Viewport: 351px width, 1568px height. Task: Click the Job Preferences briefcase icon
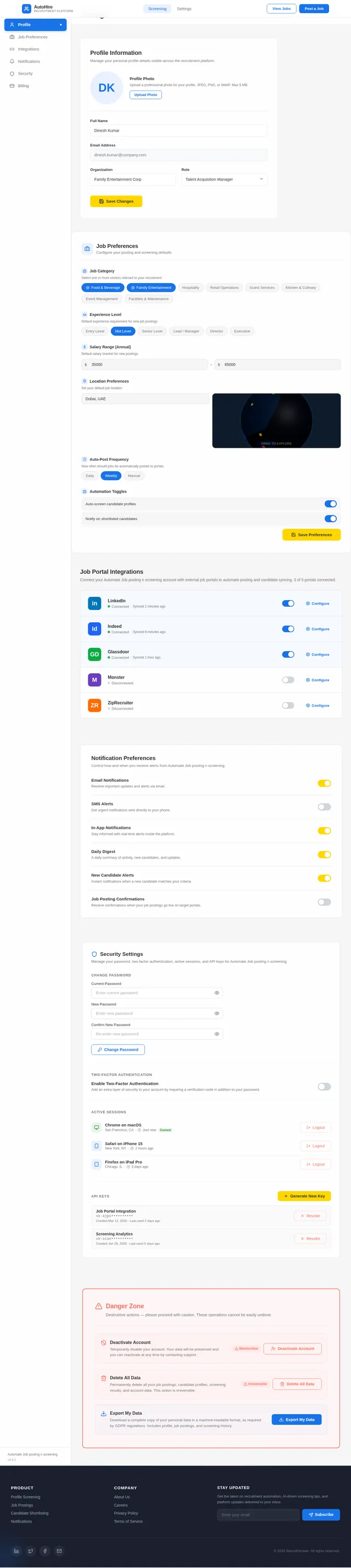click(x=87, y=249)
